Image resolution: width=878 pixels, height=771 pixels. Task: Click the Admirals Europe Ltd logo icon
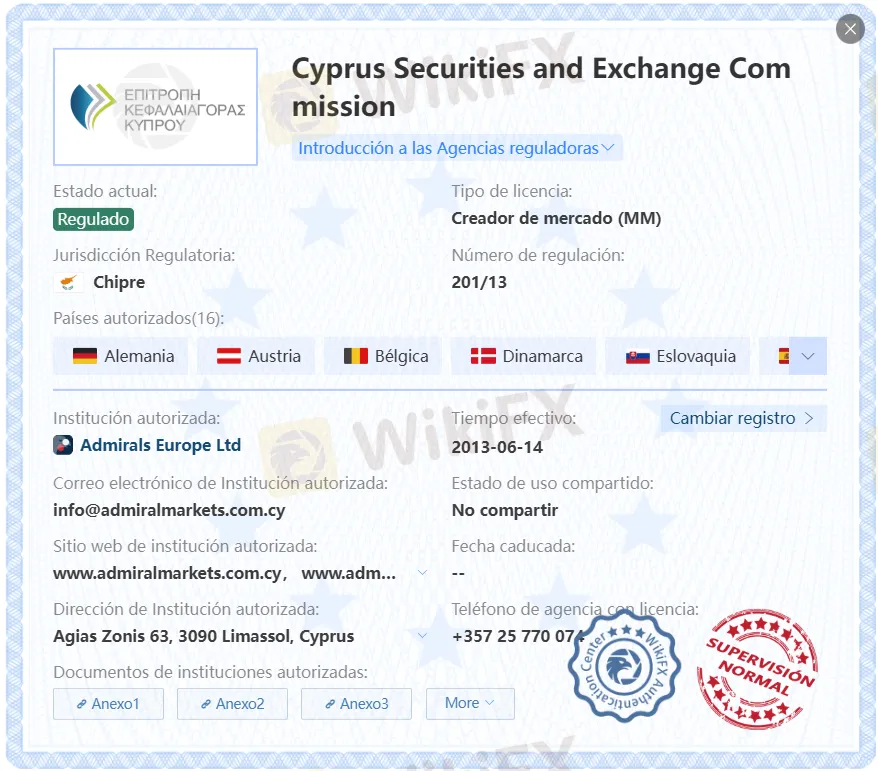click(x=63, y=445)
